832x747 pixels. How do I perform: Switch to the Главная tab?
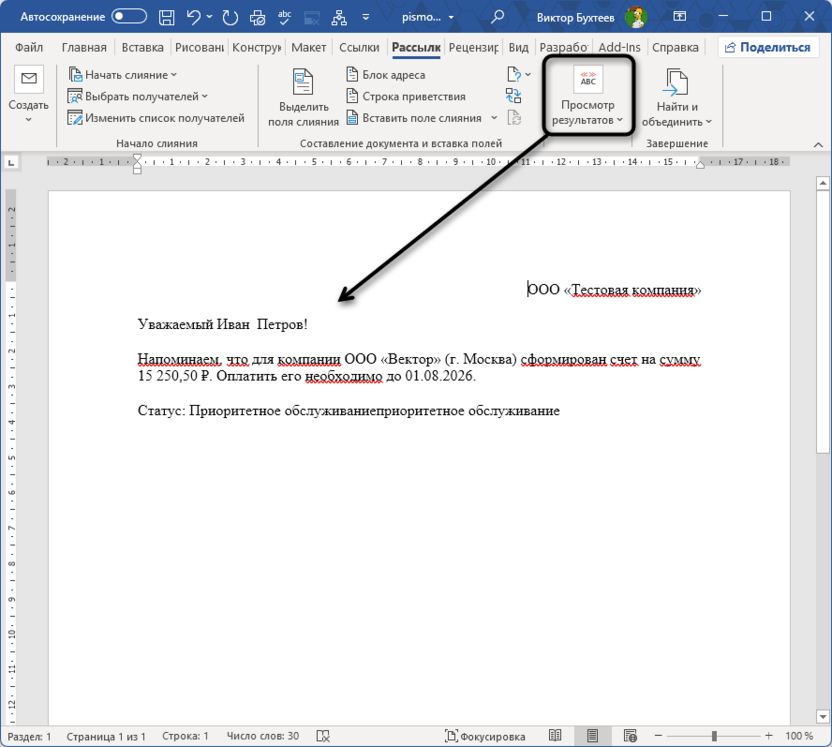84,48
